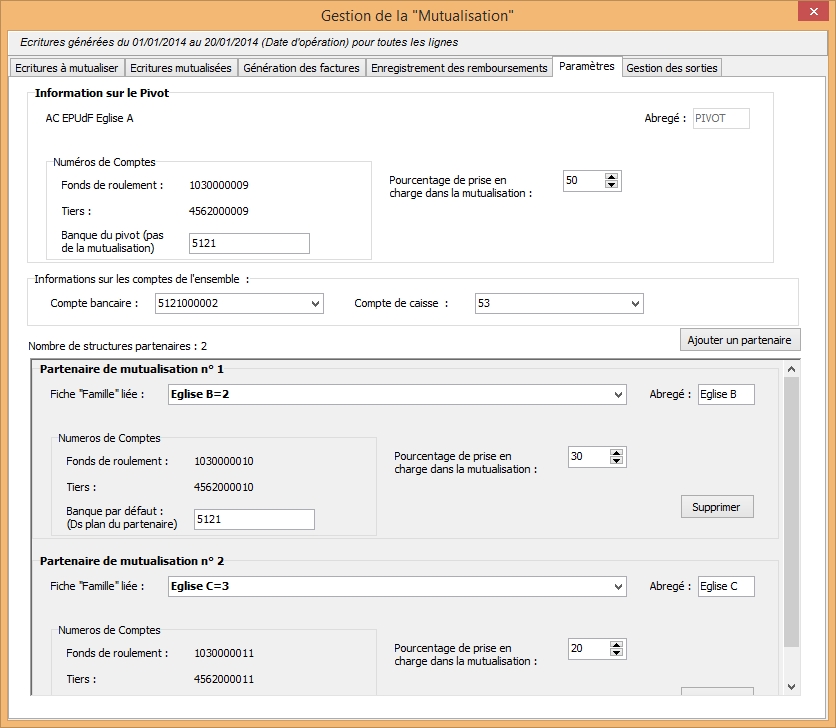This screenshot has width=836, height=728.
Task: Open the Enregistrement des remboursements tab
Action: (x=459, y=68)
